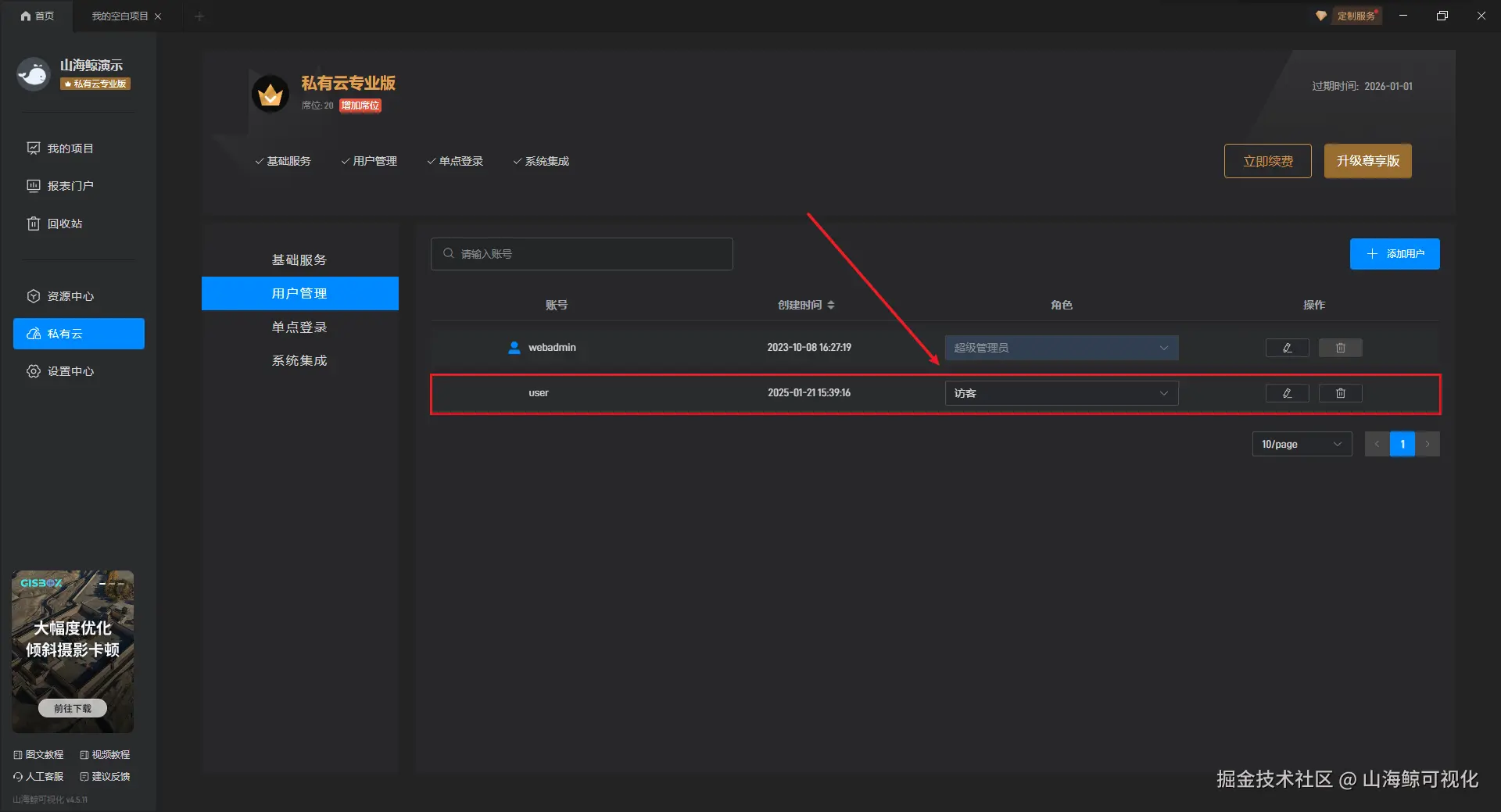The height and width of the screenshot is (812, 1501).
Task: Open 超级管理员 role dropdown for webadmin
Action: tap(1062, 348)
